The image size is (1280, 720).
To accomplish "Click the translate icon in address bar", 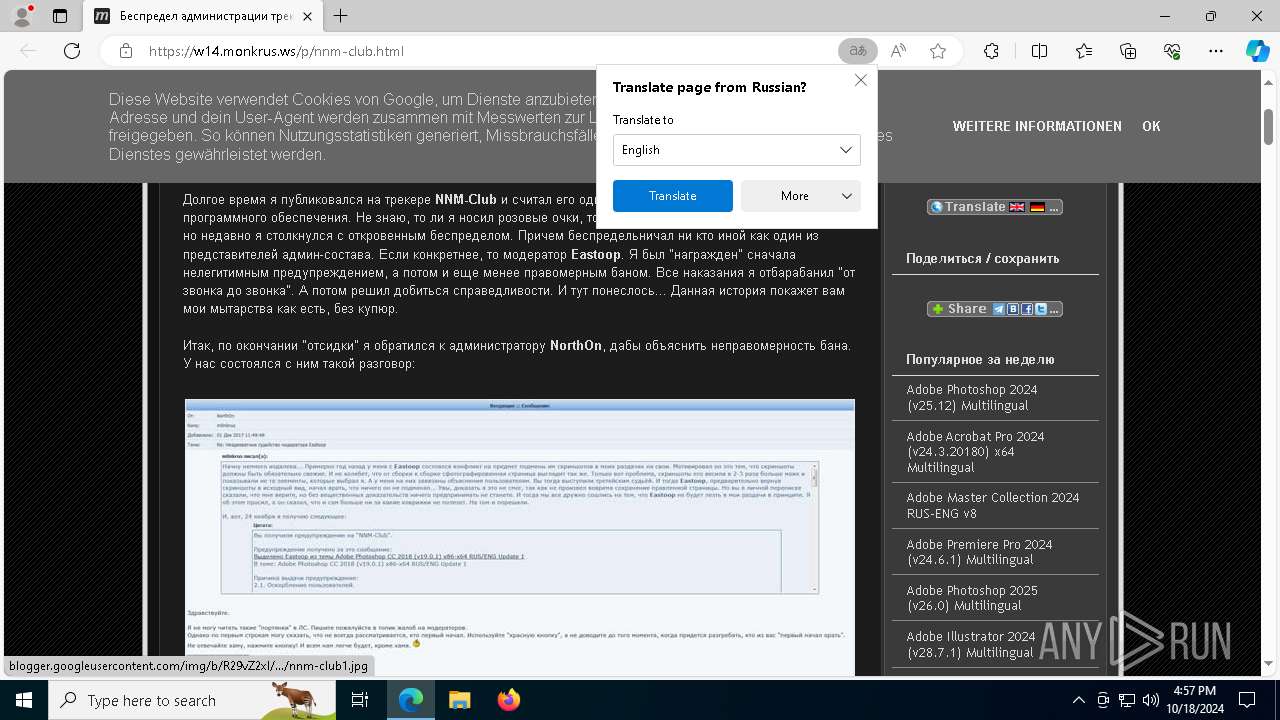I will click(857, 51).
